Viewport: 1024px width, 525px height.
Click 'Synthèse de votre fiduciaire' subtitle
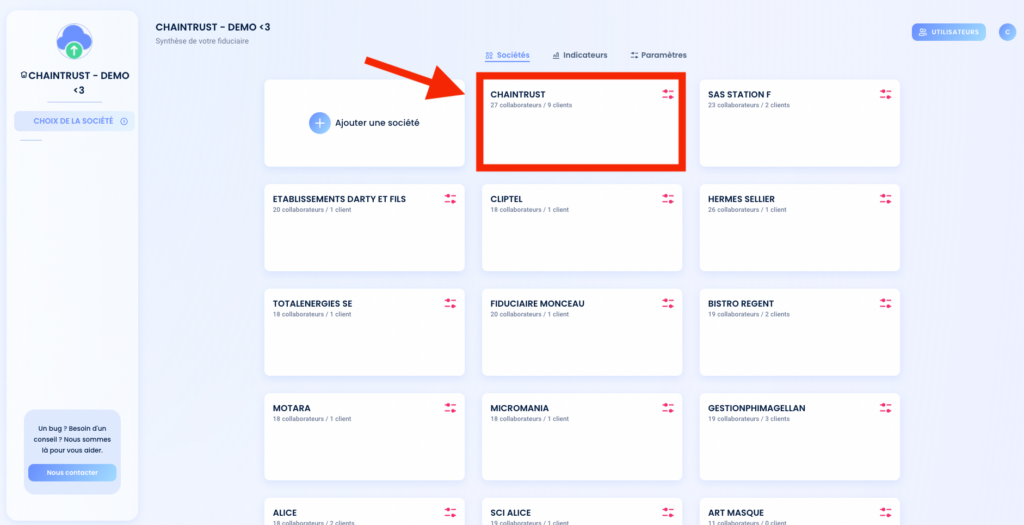point(202,41)
